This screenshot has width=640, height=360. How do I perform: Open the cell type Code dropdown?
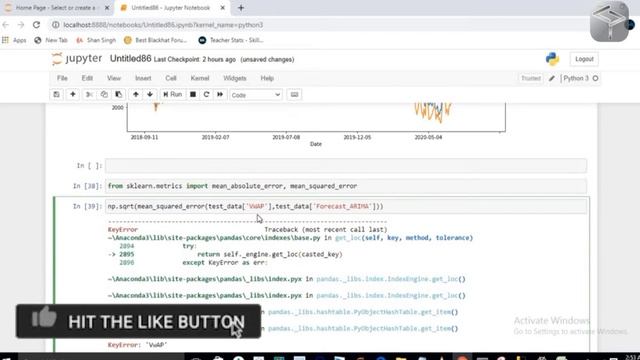(x=256, y=95)
